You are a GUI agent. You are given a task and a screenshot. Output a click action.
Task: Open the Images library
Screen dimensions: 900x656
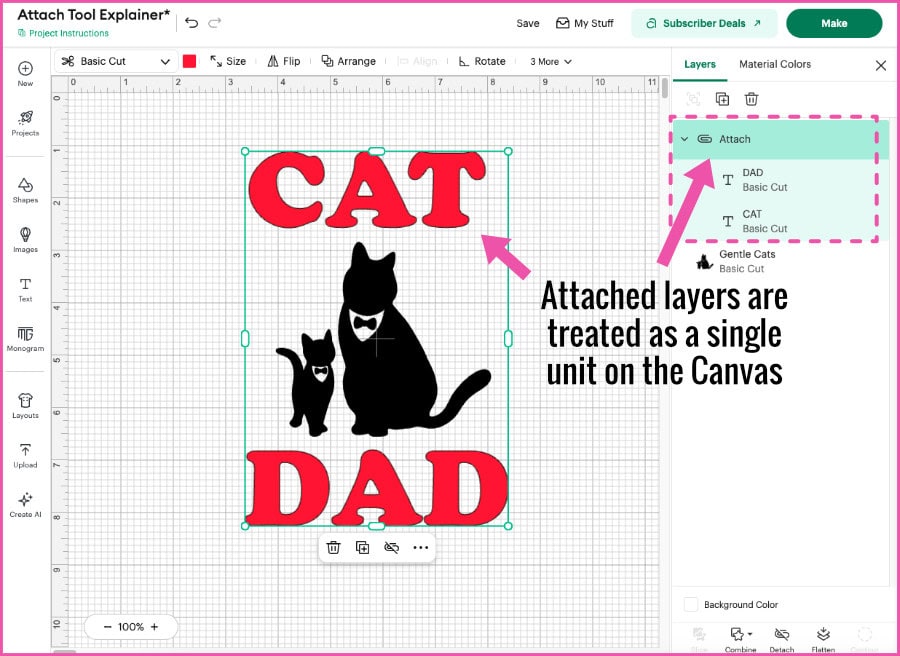[x=25, y=240]
